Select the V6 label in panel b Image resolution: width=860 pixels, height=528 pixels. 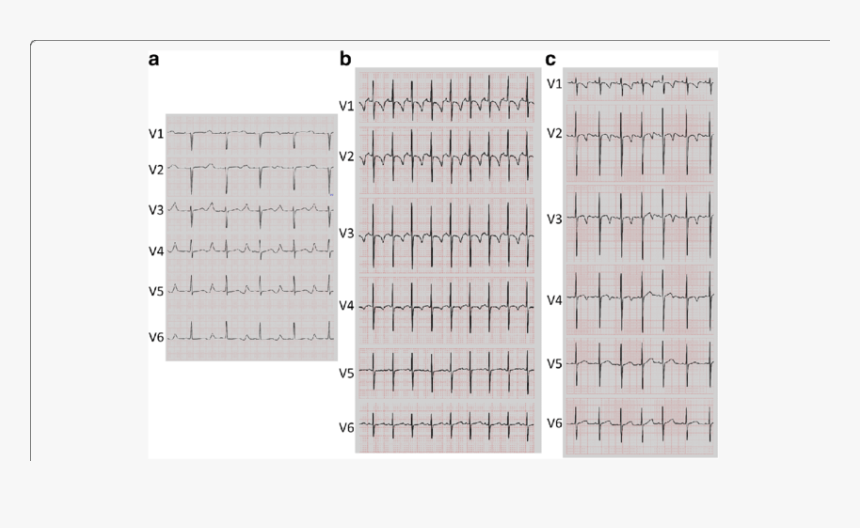click(x=346, y=428)
